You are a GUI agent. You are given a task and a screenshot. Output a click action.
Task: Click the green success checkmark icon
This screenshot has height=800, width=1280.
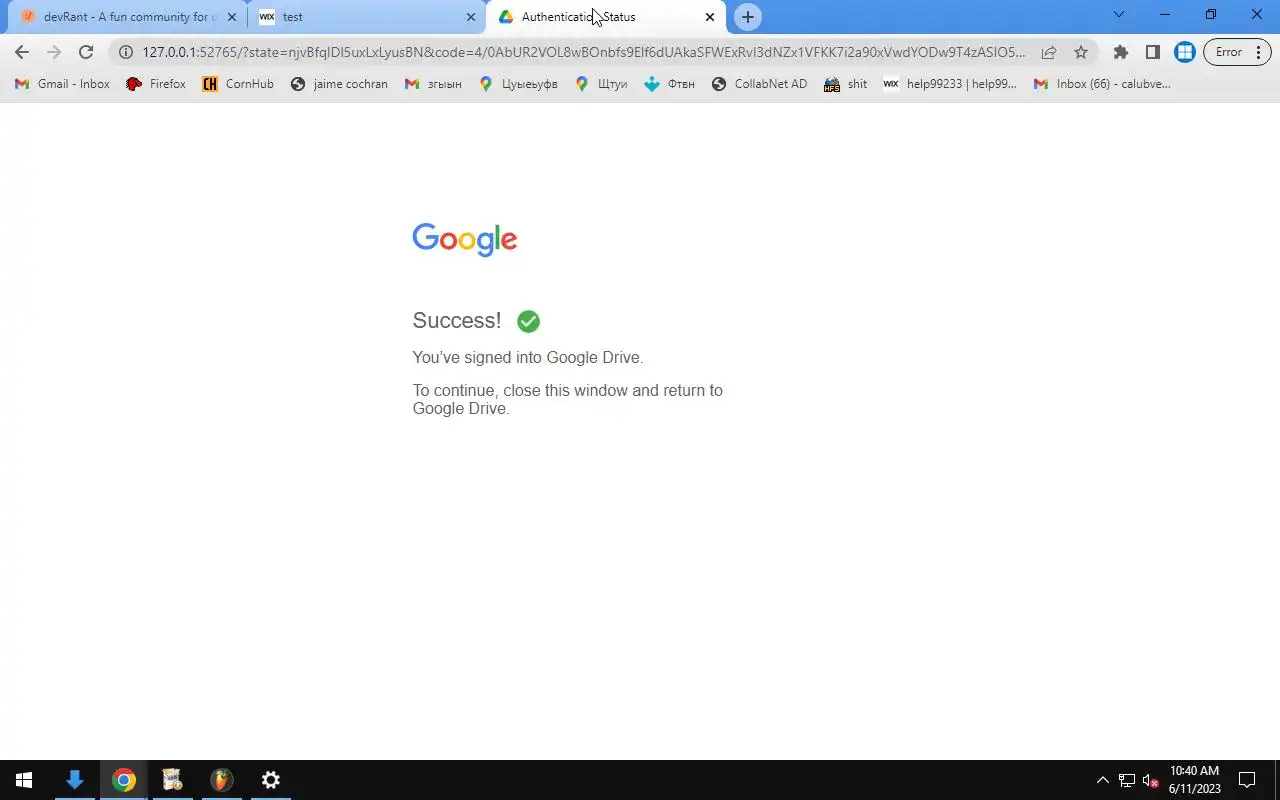[528, 321]
